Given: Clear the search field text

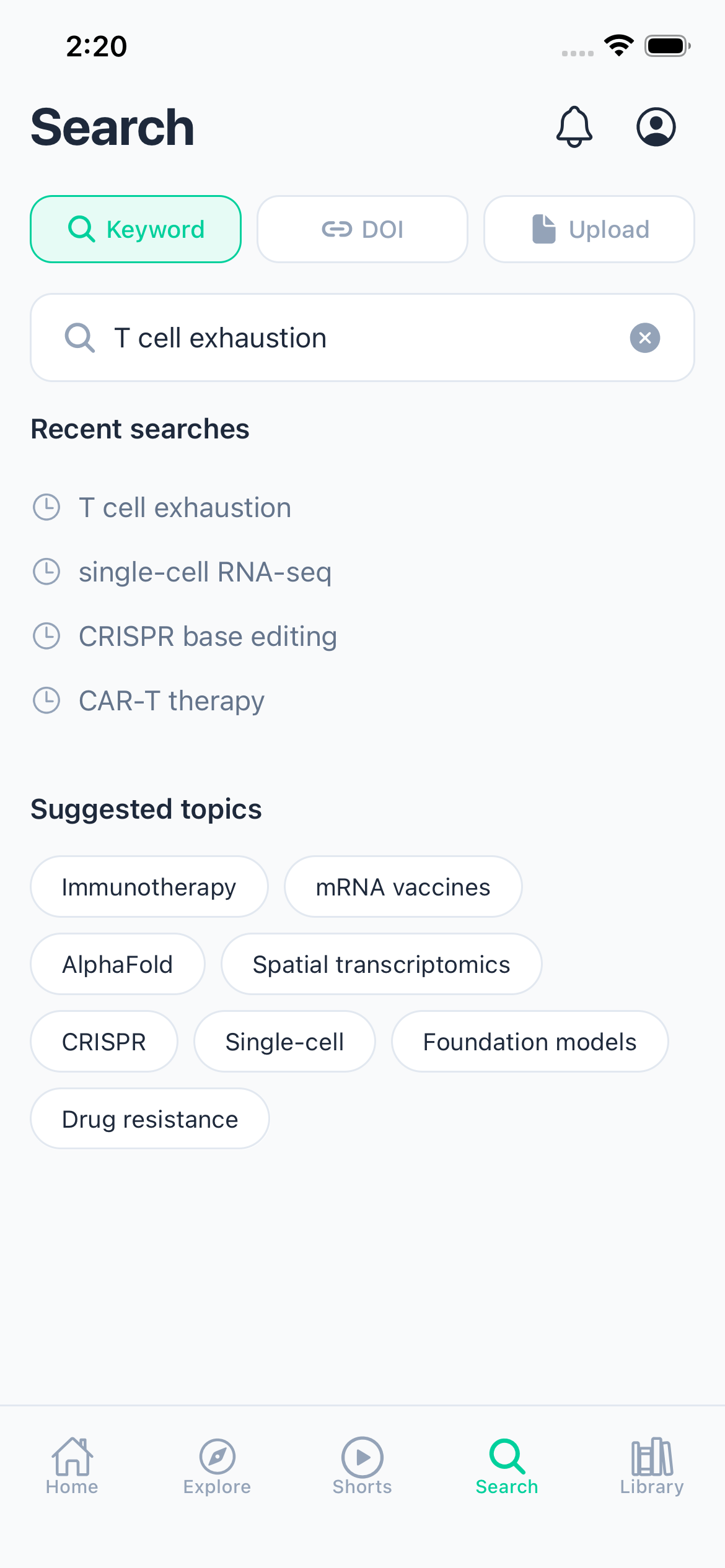Looking at the screenshot, I should 644,338.
